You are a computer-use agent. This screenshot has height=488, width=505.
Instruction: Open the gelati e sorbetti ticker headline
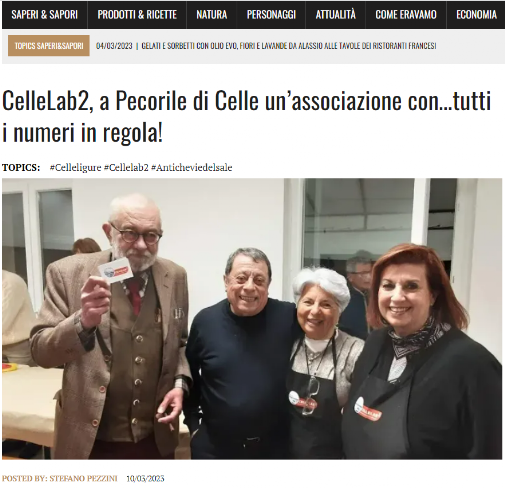[x=289, y=46]
